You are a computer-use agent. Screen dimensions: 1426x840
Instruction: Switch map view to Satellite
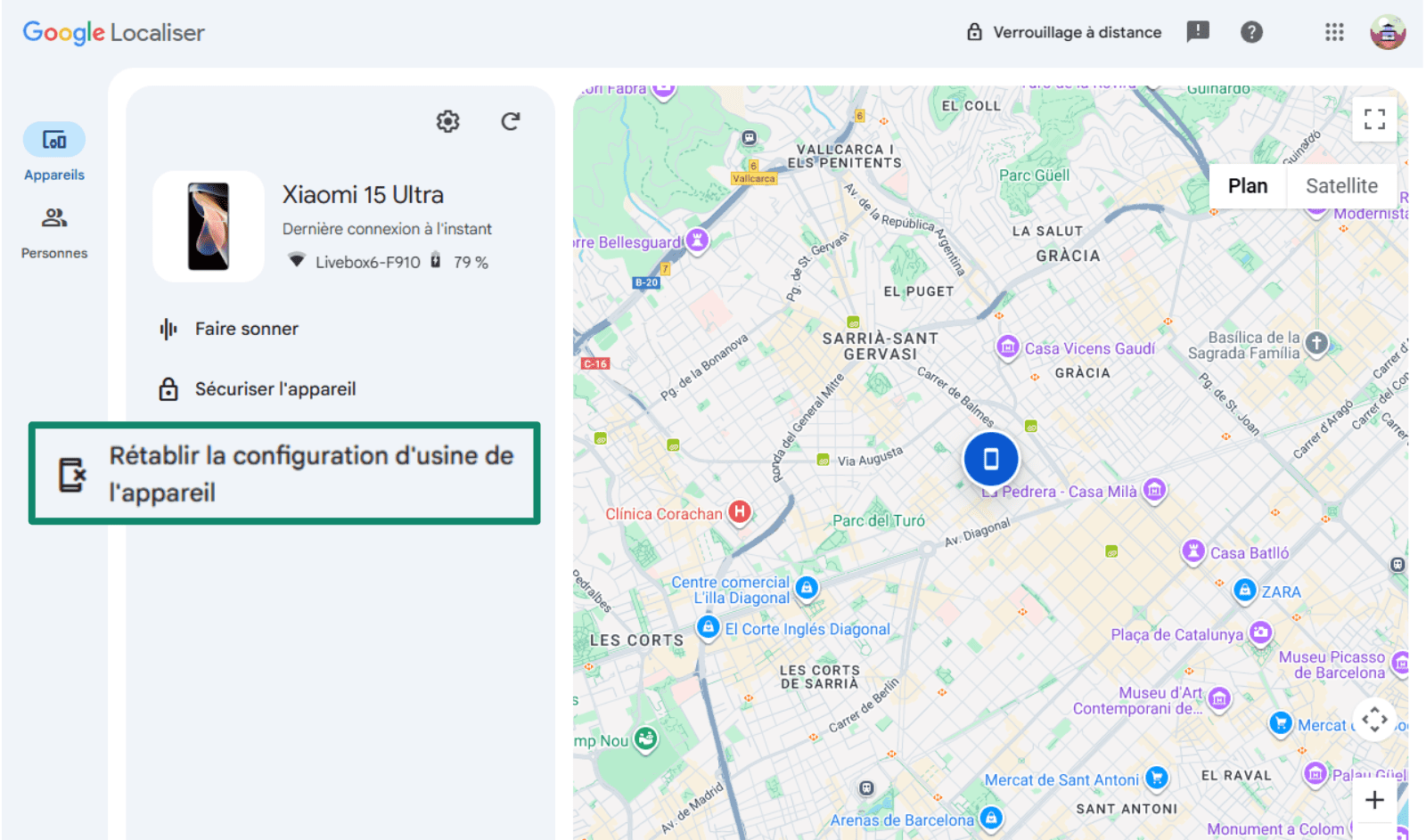click(1342, 186)
